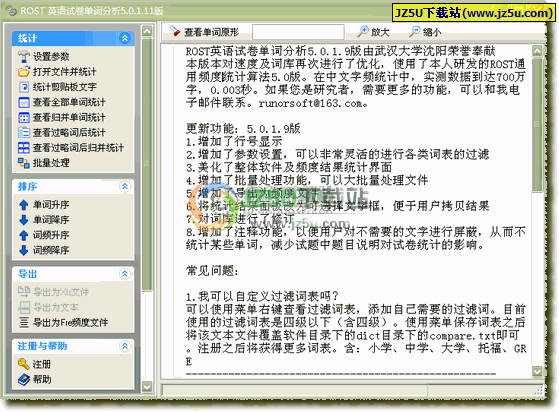Click the 导出 section header
Screen dimensions: 559x412
(x=73, y=274)
